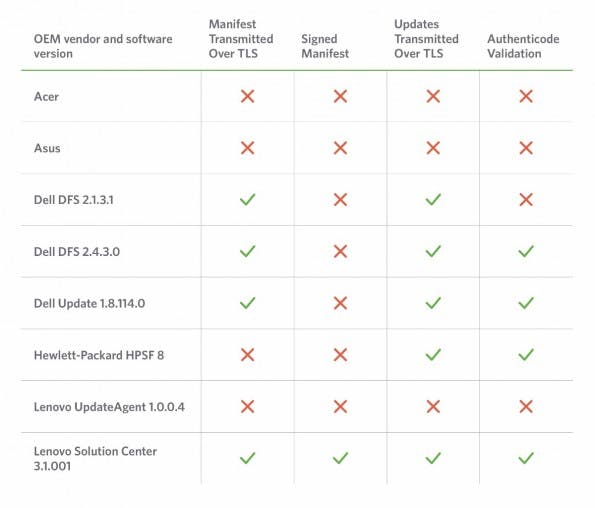Click the 'OEM vendor and software version' header
This screenshot has height=508, width=595.
(x=103, y=46)
